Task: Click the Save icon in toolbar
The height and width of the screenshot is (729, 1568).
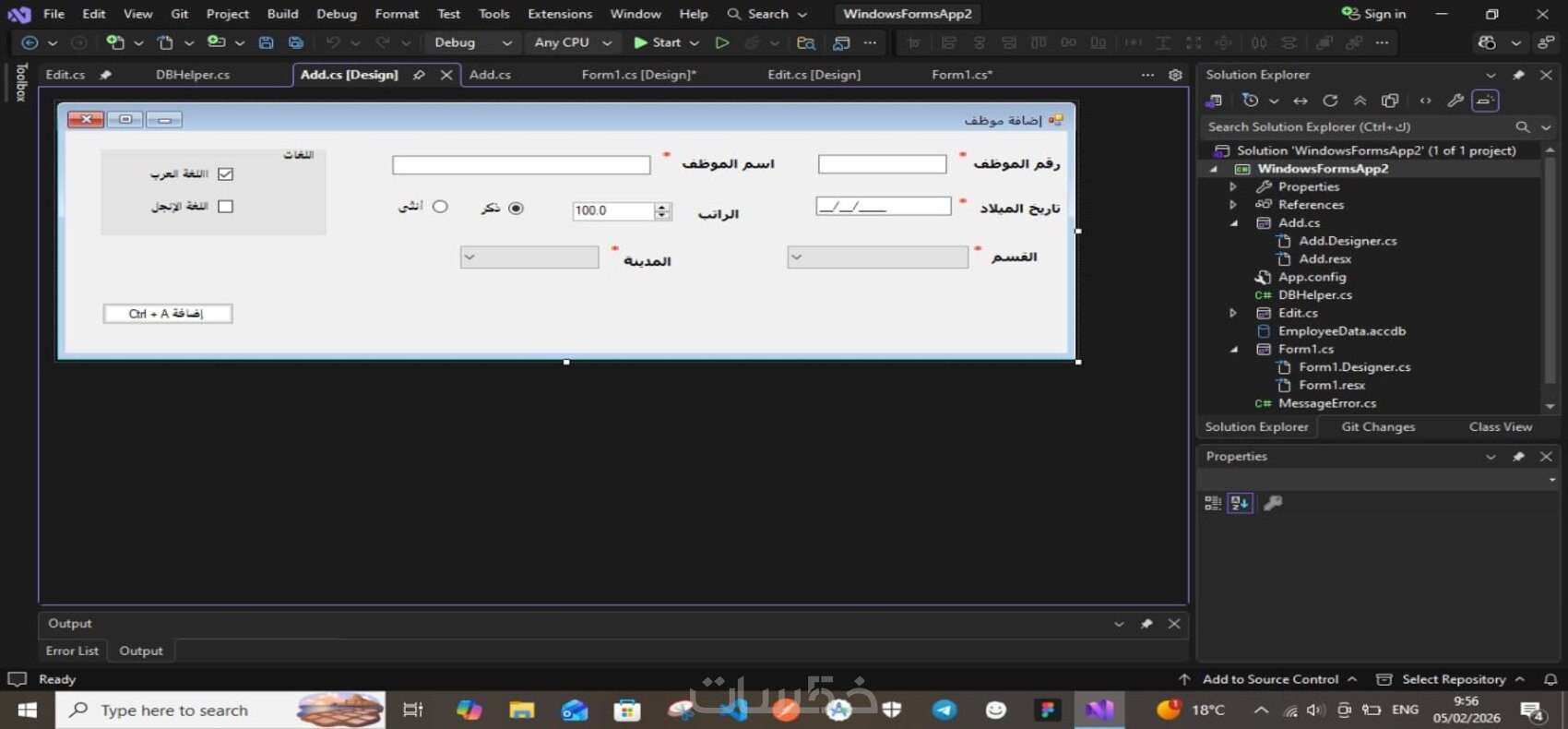Action: [266, 42]
